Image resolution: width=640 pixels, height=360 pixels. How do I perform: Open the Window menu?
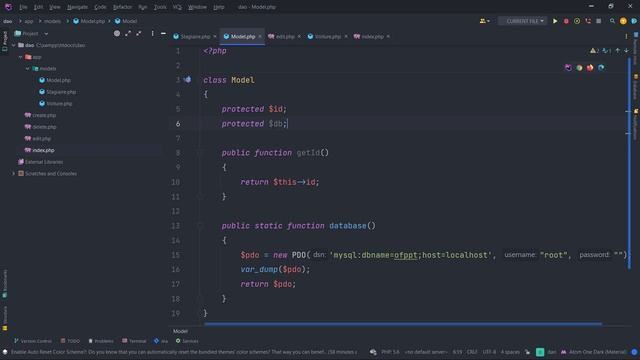pyautogui.click(x=197, y=7)
